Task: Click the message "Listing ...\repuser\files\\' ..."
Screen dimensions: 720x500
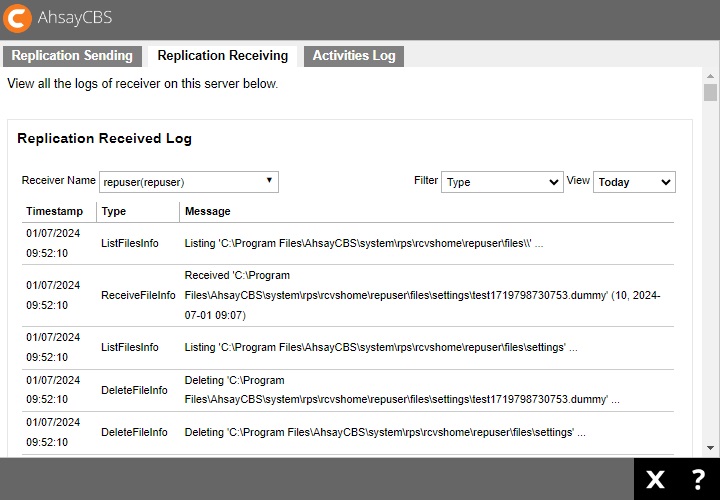Action: click(x=364, y=243)
